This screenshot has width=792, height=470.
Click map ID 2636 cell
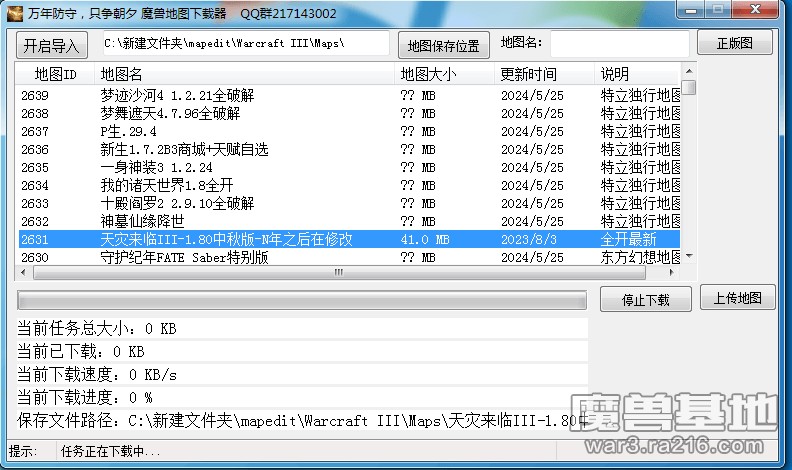tap(35, 149)
